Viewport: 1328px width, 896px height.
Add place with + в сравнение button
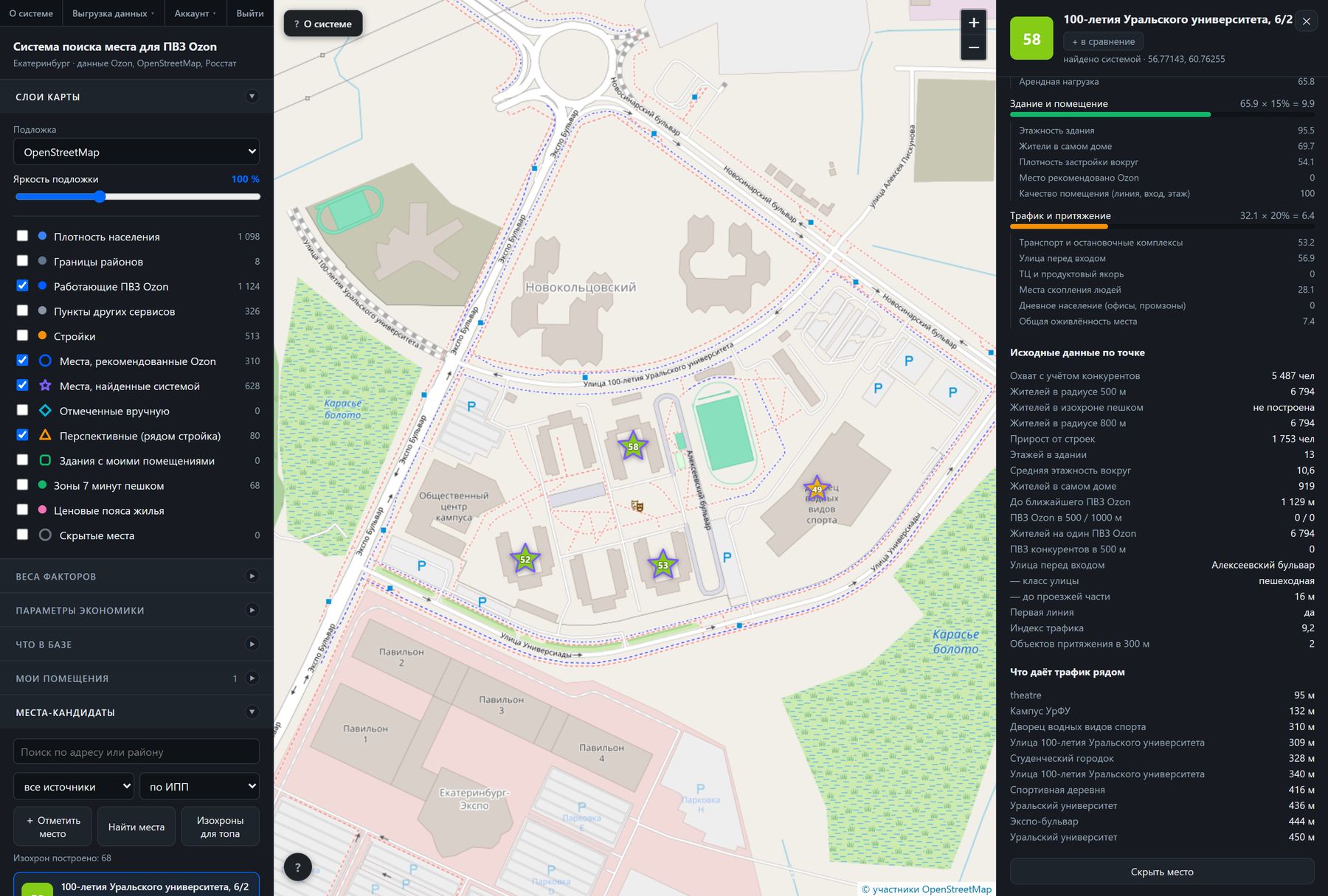pyautogui.click(x=1103, y=41)
